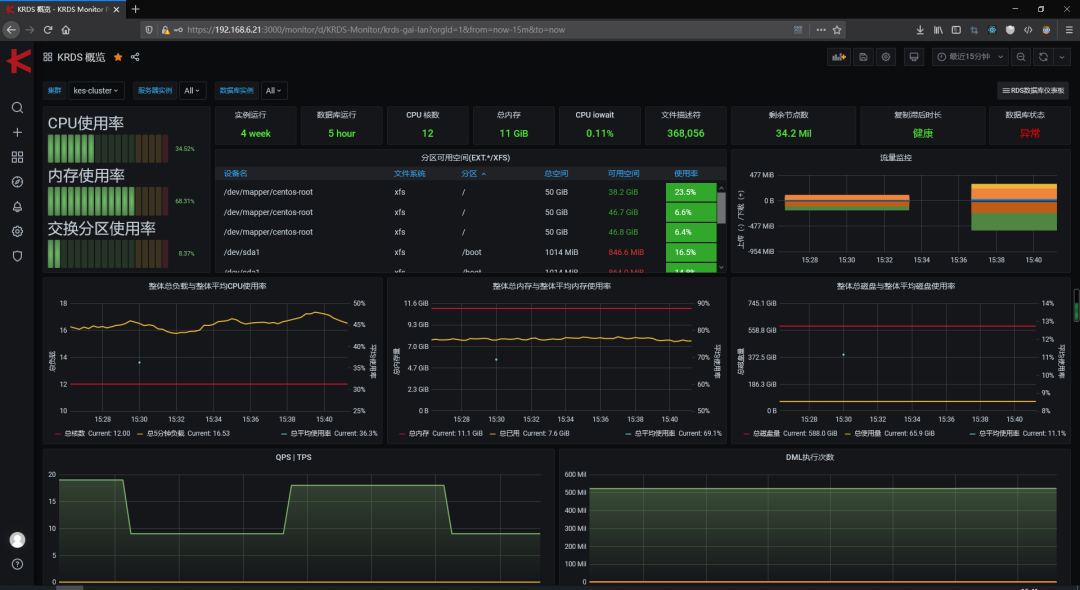1080x590 pixels.
Task: Open the RDS数据库仪表板 links button
Action: point(1033,90)
